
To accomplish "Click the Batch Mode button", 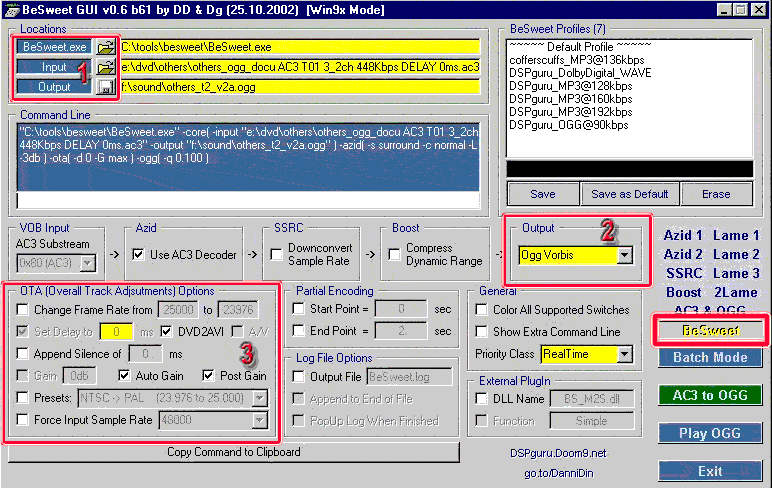I will 710,358.
